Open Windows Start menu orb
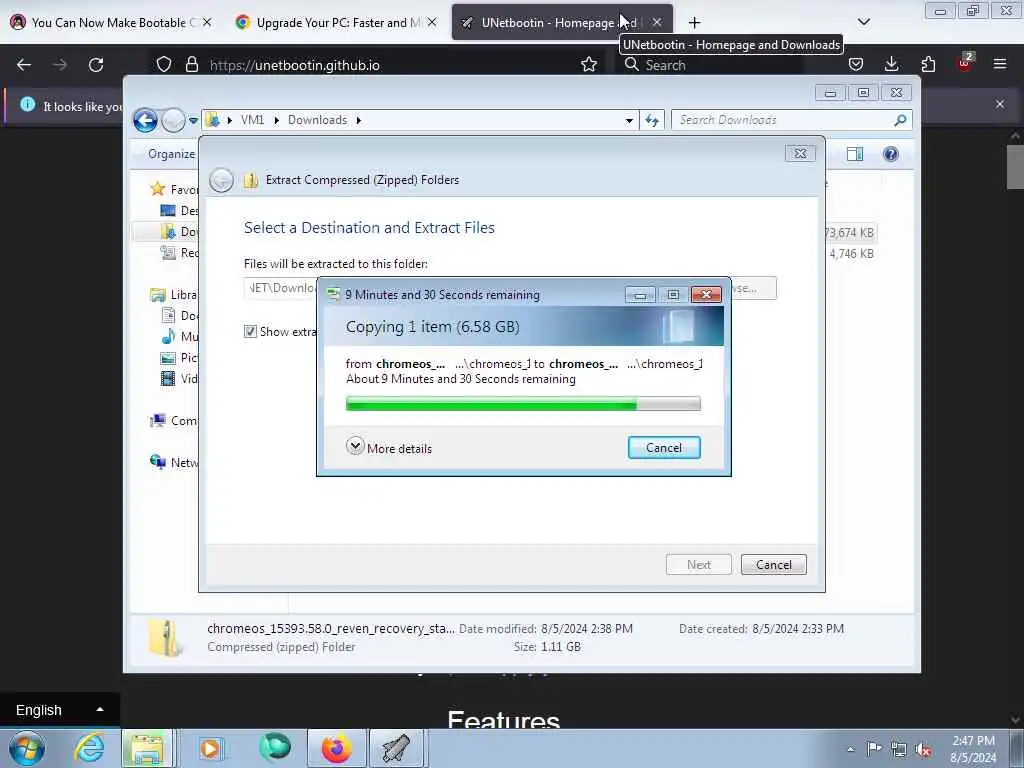This screenshot has height=768, width=1024. tap(27, 748)
